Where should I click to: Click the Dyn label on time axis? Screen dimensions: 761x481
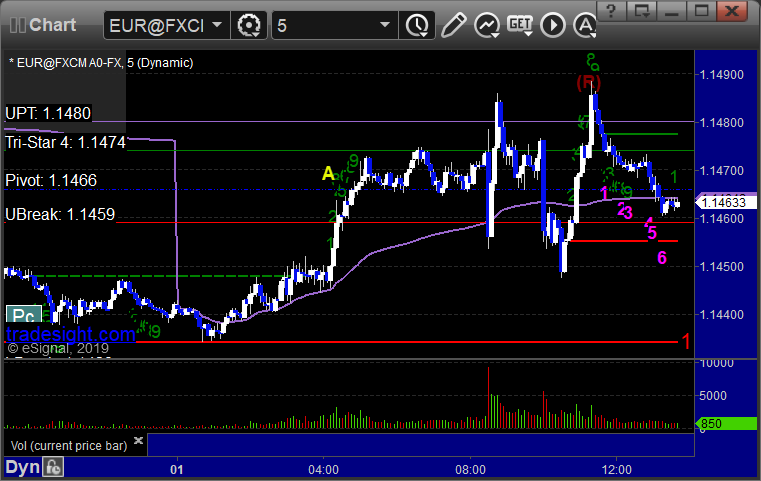pos(23,467)
